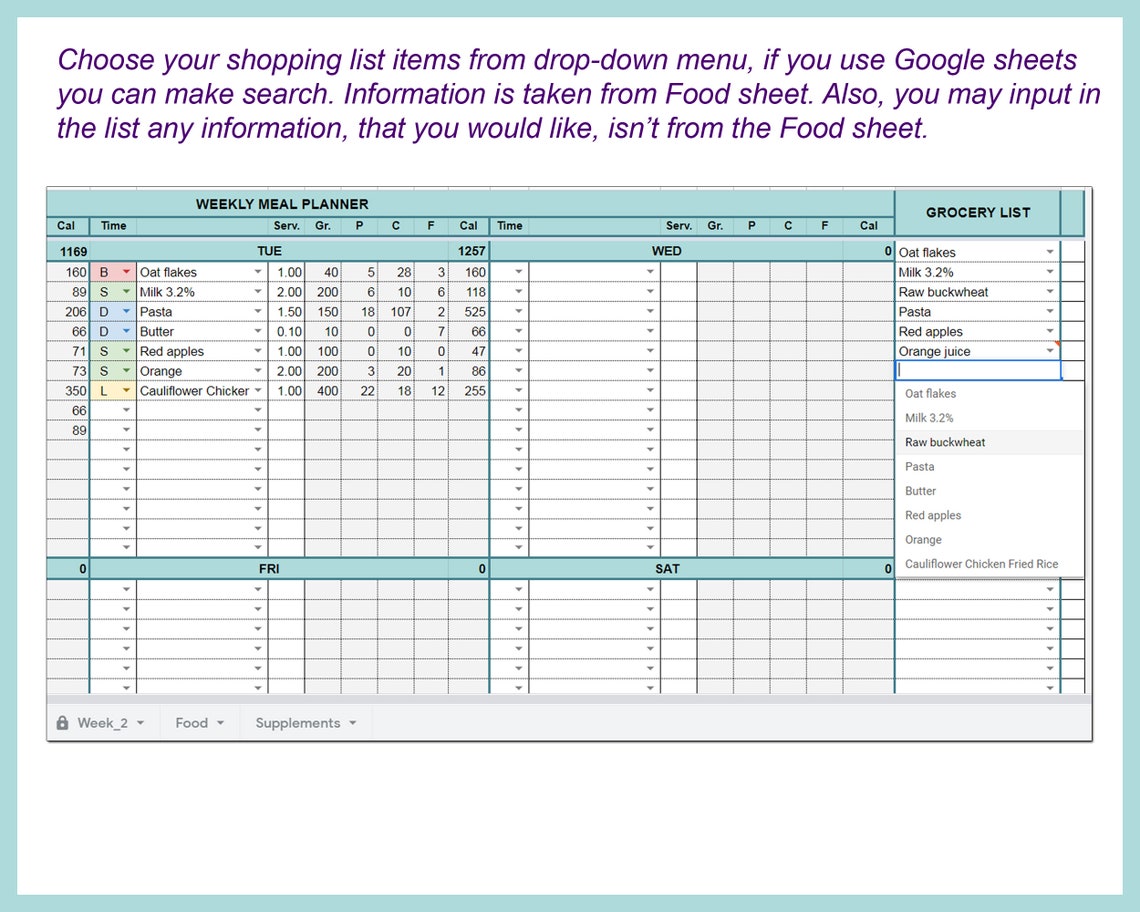Select Raw buckwheat from the dropdown list
This screenshot has width=1140, height=912.
pyautogui.click(x=990, y=442)
